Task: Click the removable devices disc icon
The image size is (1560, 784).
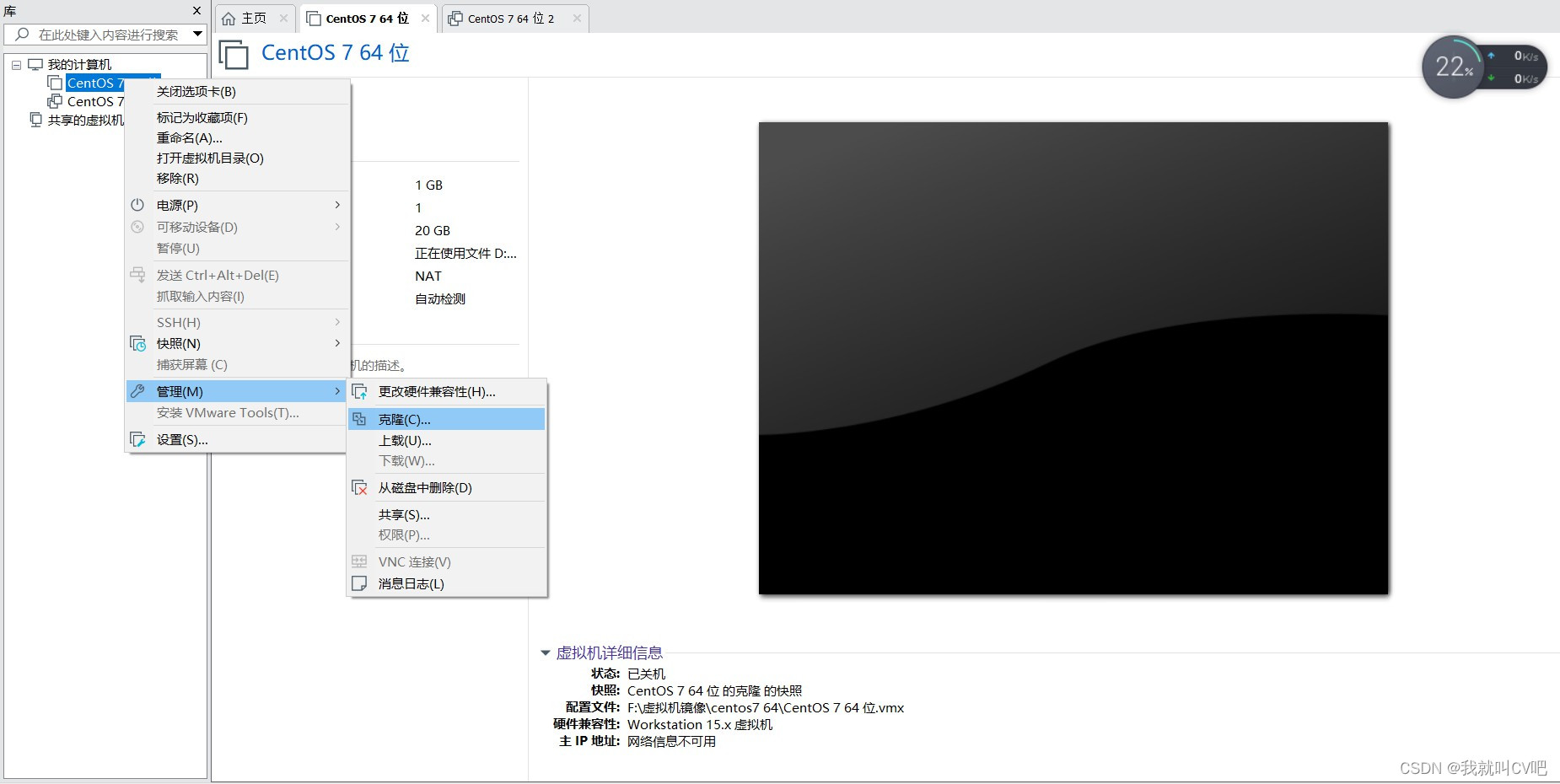Action: coord(137,227)
